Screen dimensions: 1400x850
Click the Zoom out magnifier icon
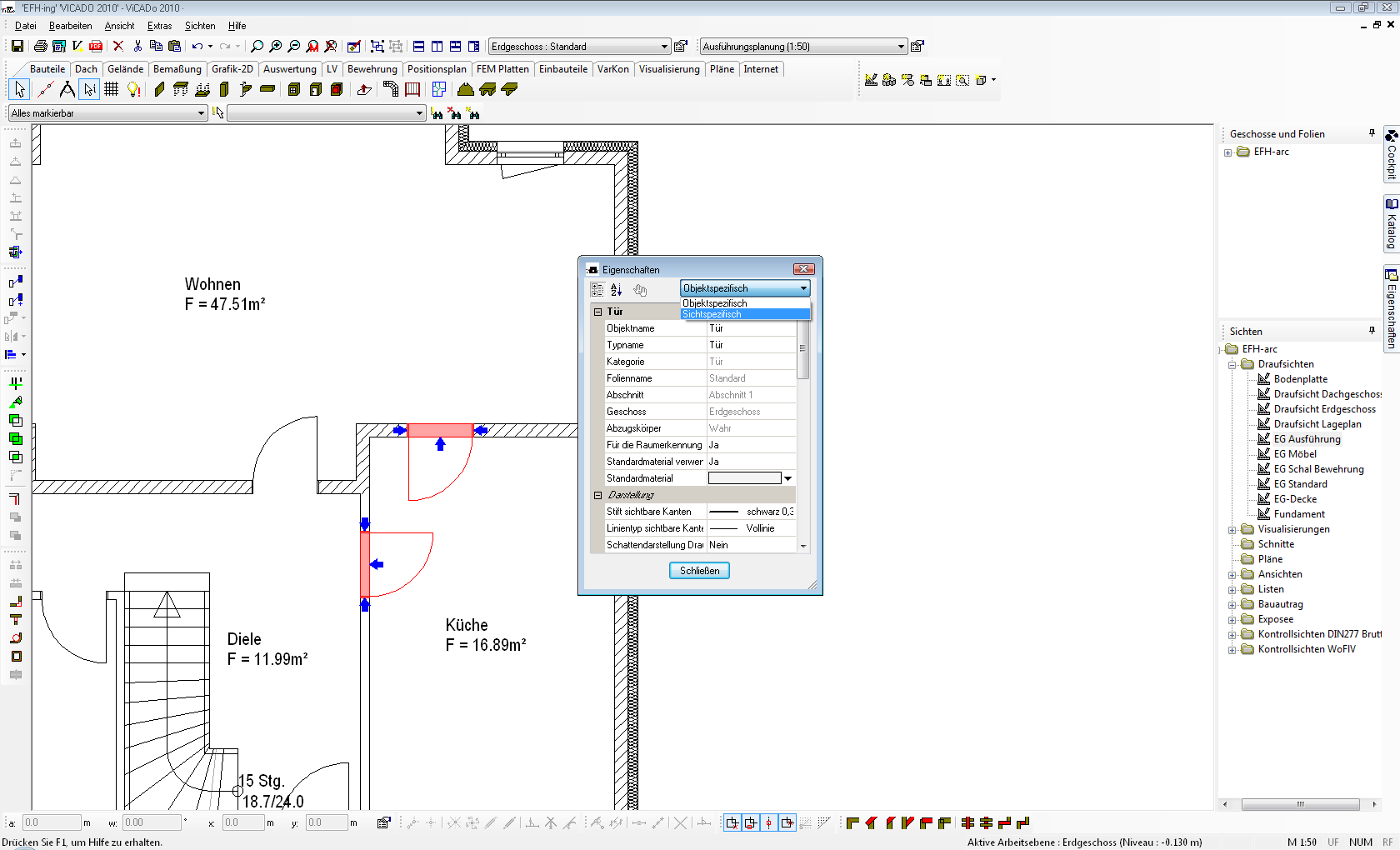tap(293, 46)
